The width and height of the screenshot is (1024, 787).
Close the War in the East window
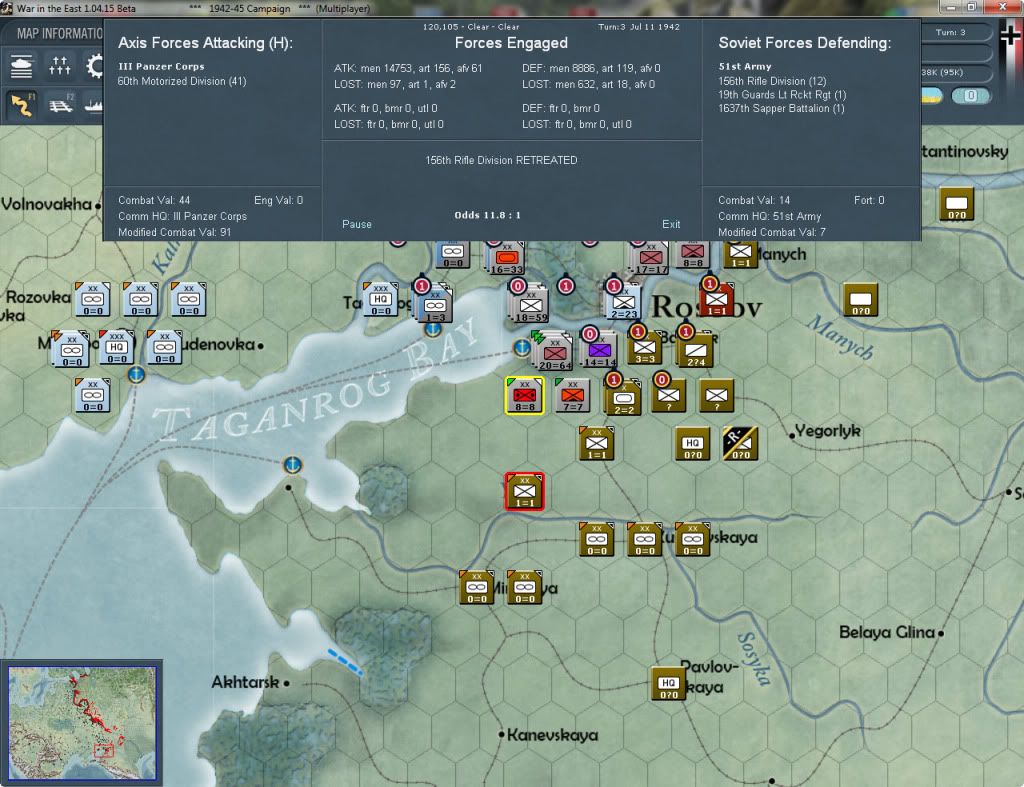[x=1002, y=7]
